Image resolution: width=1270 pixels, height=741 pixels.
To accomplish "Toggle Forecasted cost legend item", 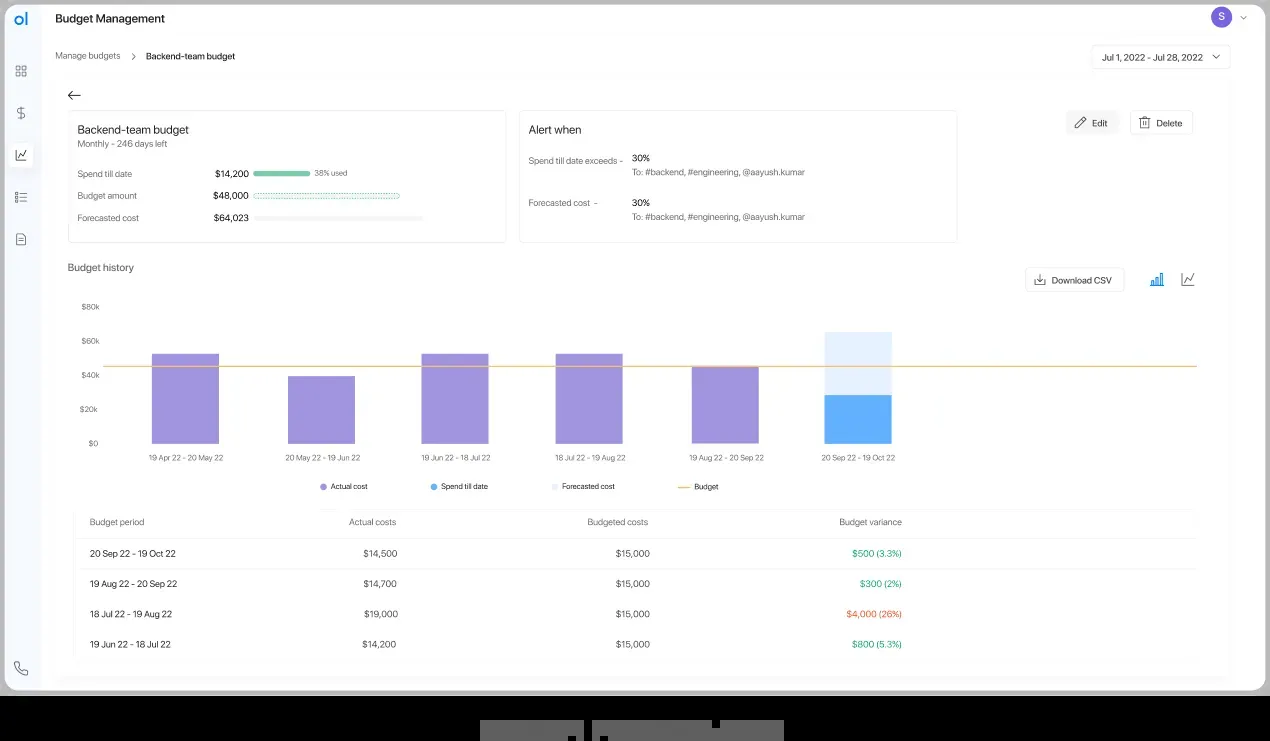I will point(583,487).
